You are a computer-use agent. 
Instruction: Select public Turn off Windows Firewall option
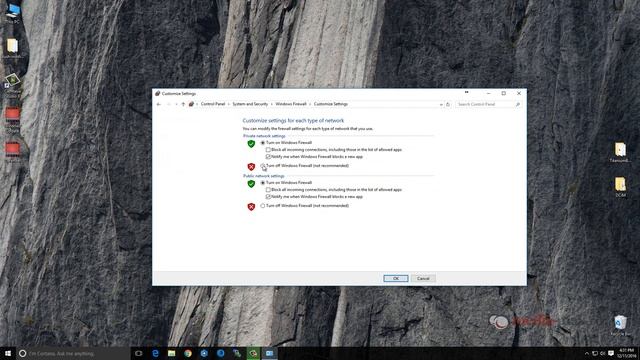coord(263,206)
